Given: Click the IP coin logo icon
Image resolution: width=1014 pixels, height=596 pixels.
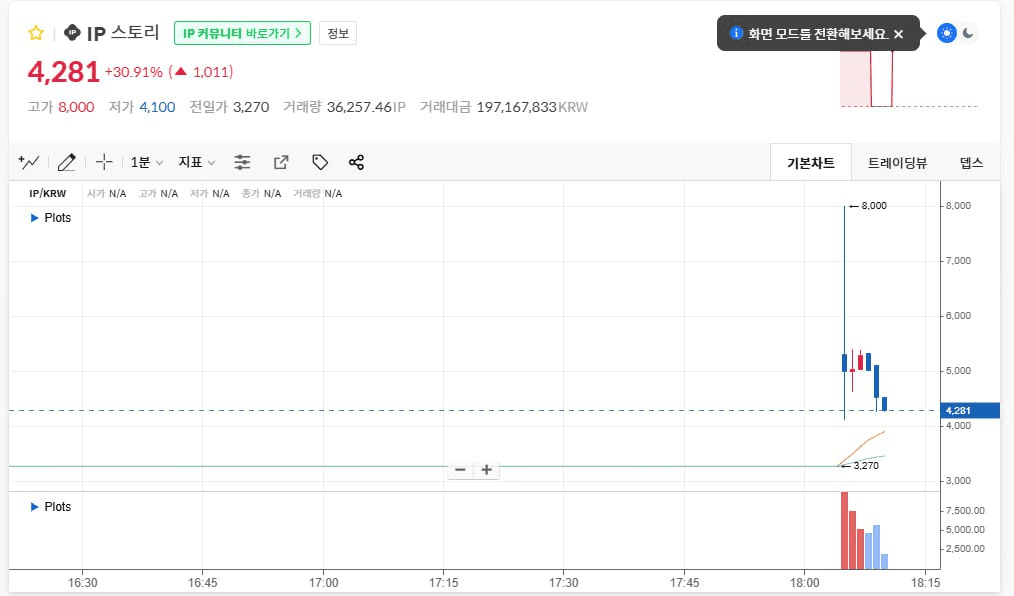Looking at the screenshot, I should pos(72,32).
